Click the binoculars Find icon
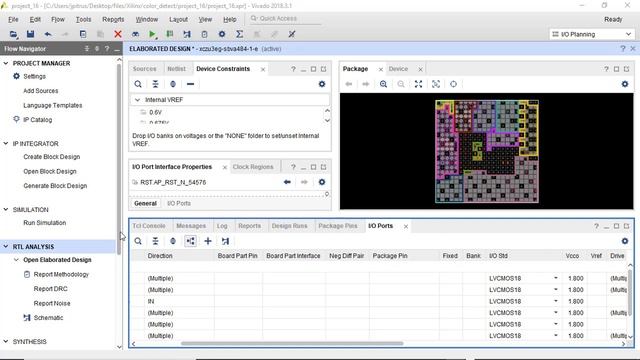 (x=135, y=34)
